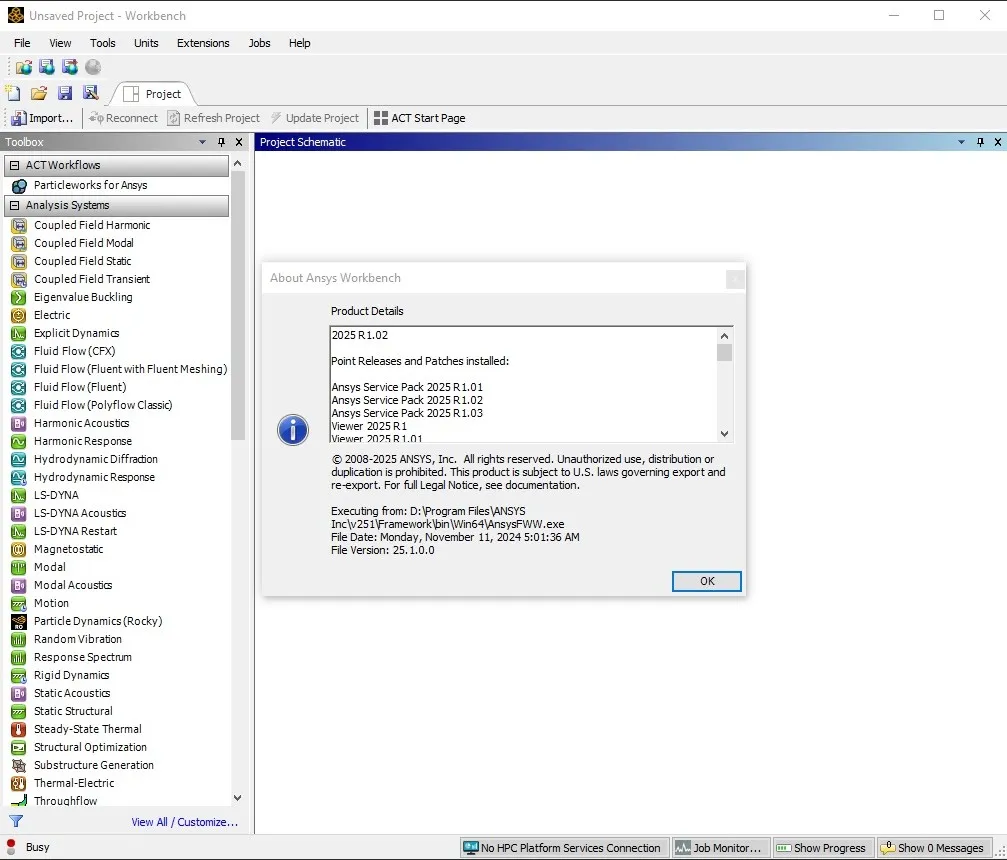Screen dimensions: 1007x860
Task: Click the Import... button
Action: [42, 118]
